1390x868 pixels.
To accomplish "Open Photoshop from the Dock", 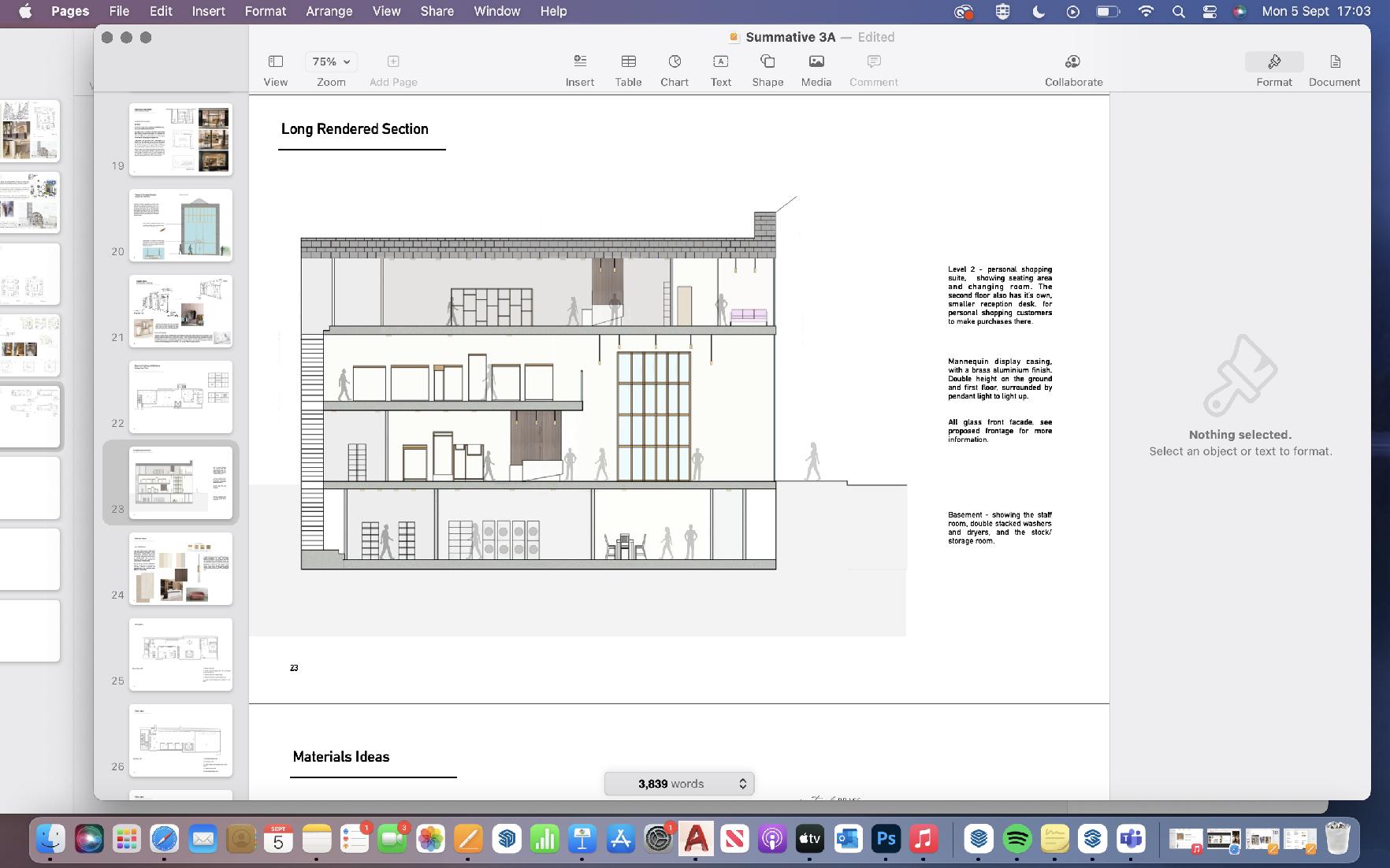I will point(886,840).
